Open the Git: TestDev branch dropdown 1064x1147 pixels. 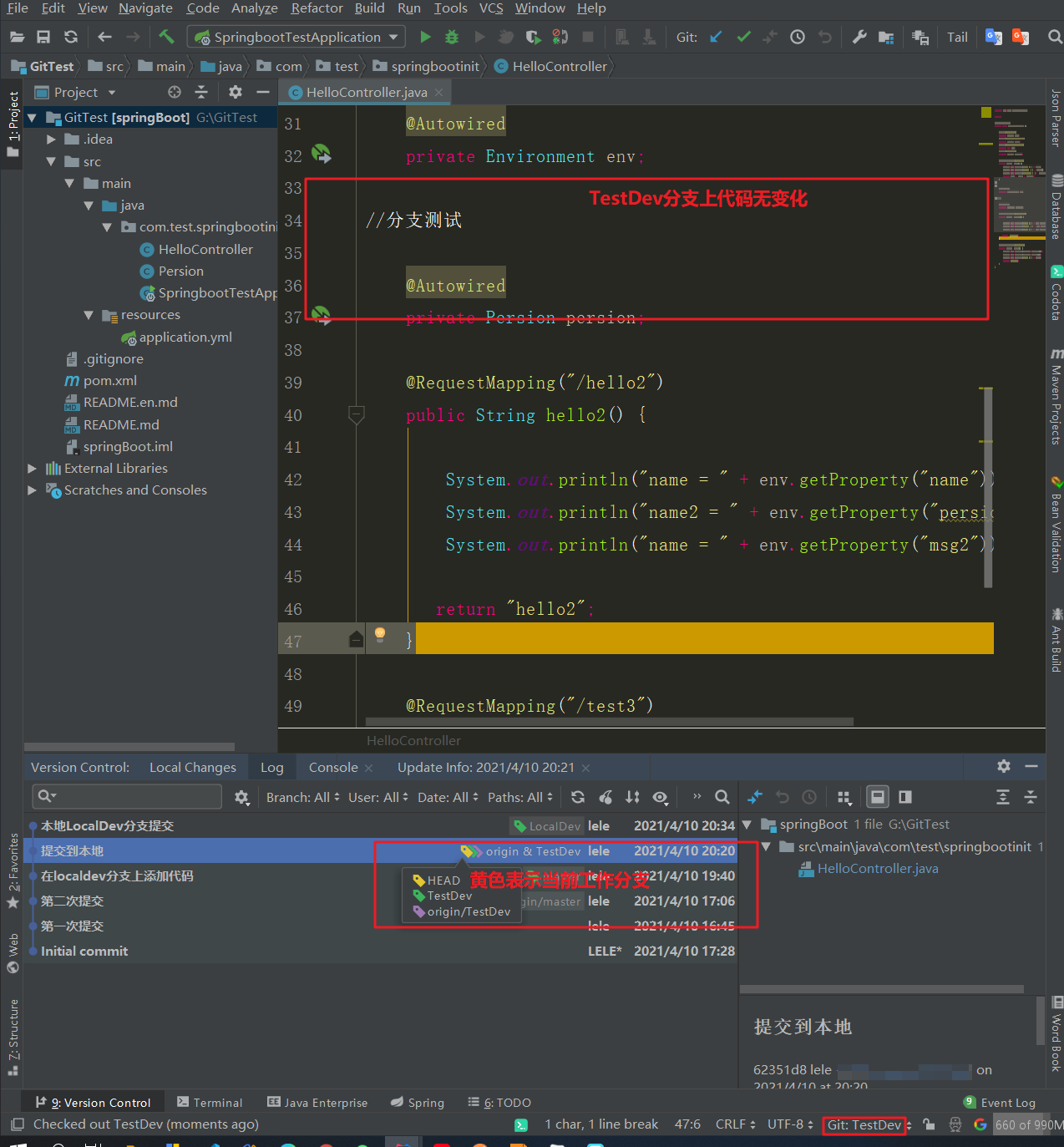pos(864,1124)
